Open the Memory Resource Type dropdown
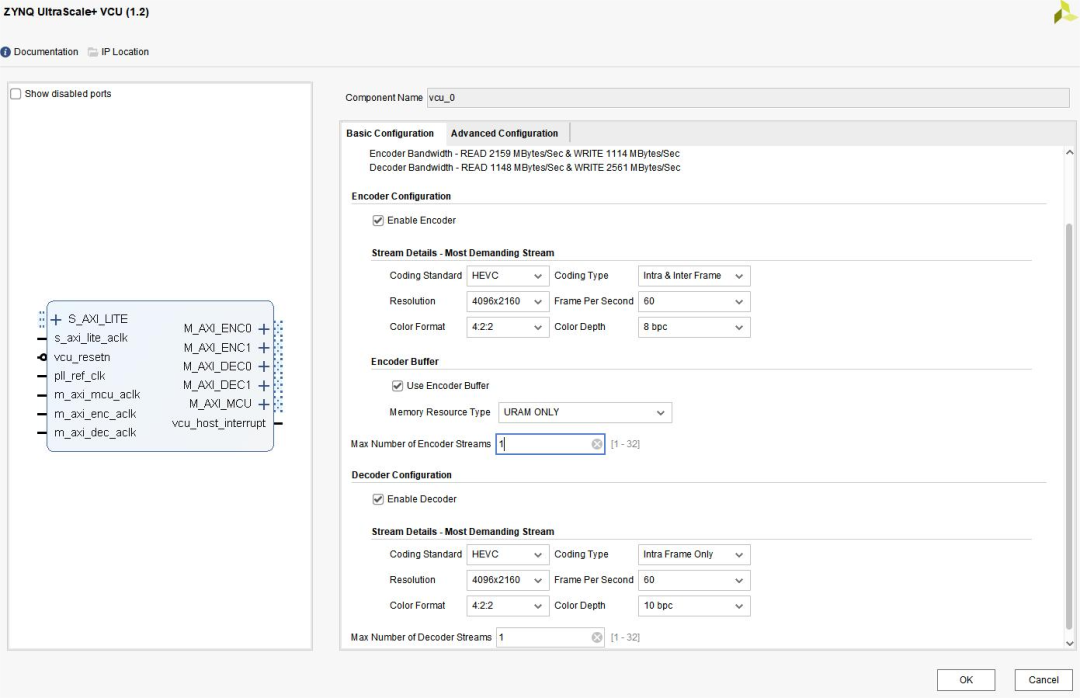 (x=585, y=412)
